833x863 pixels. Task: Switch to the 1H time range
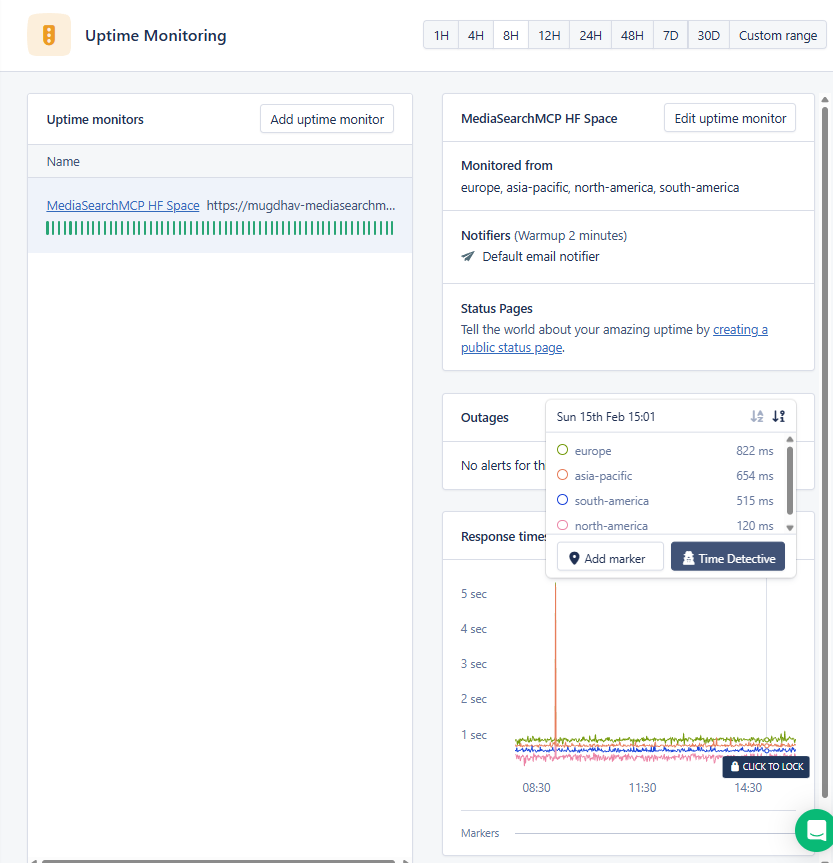pyautogui.click(x=441, y=35)
